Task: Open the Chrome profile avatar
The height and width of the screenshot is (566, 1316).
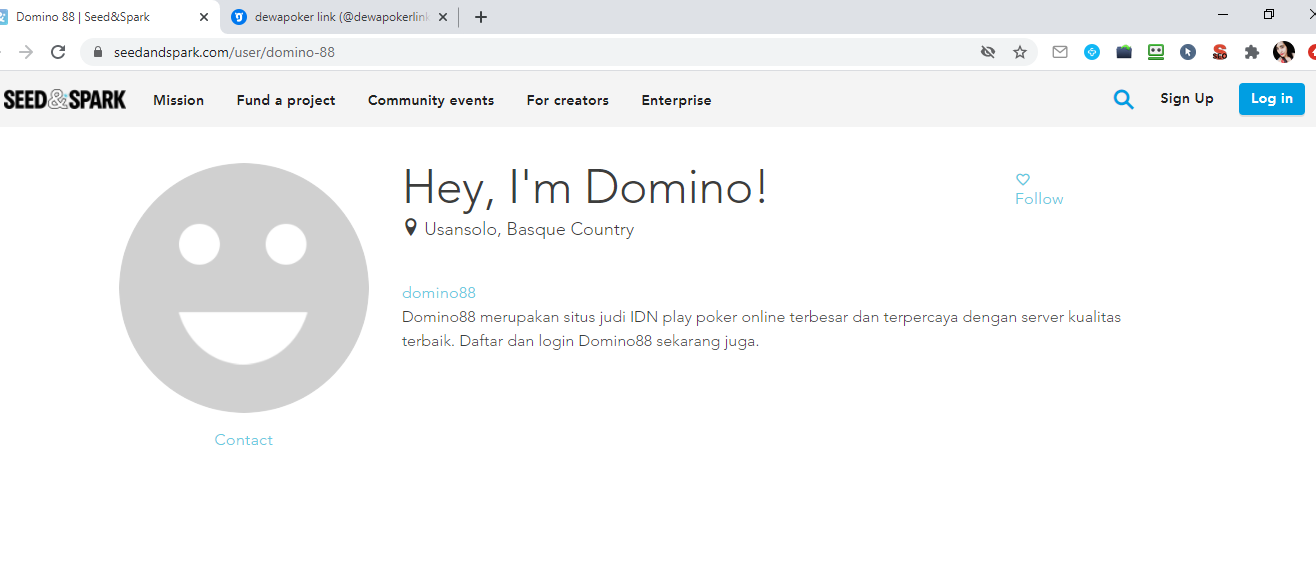Action: [1283, 52]
